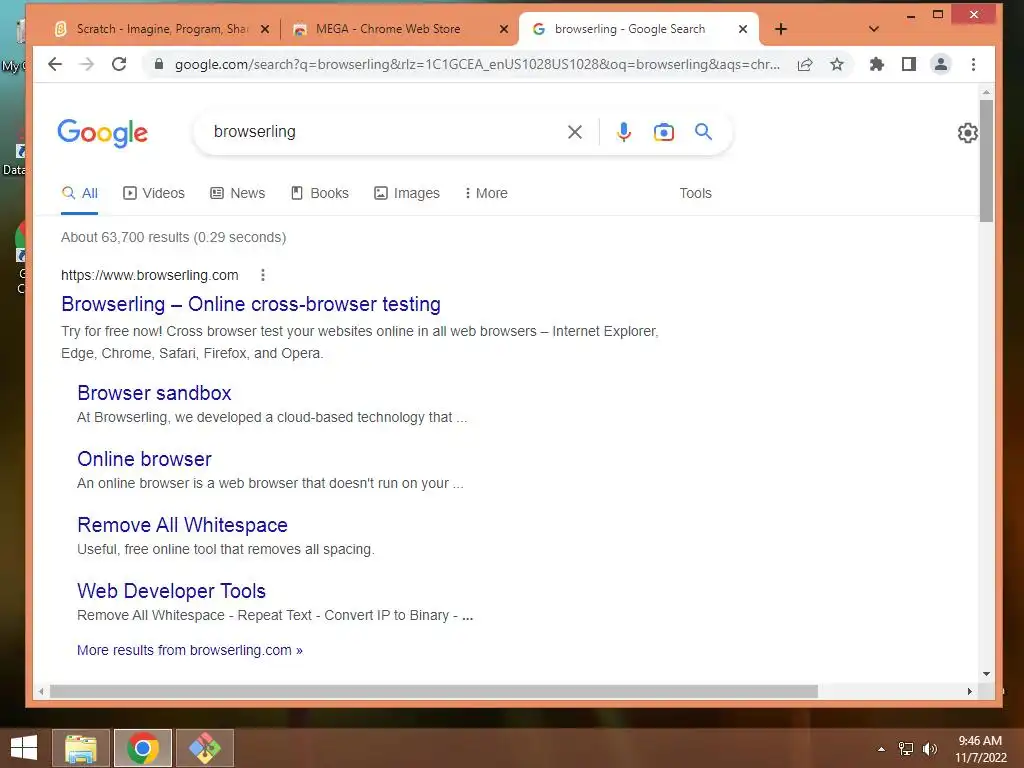This screenshot has height=768, width=1024.
Task: Open the tab search dropdown arrow
Action: (874, 29)
